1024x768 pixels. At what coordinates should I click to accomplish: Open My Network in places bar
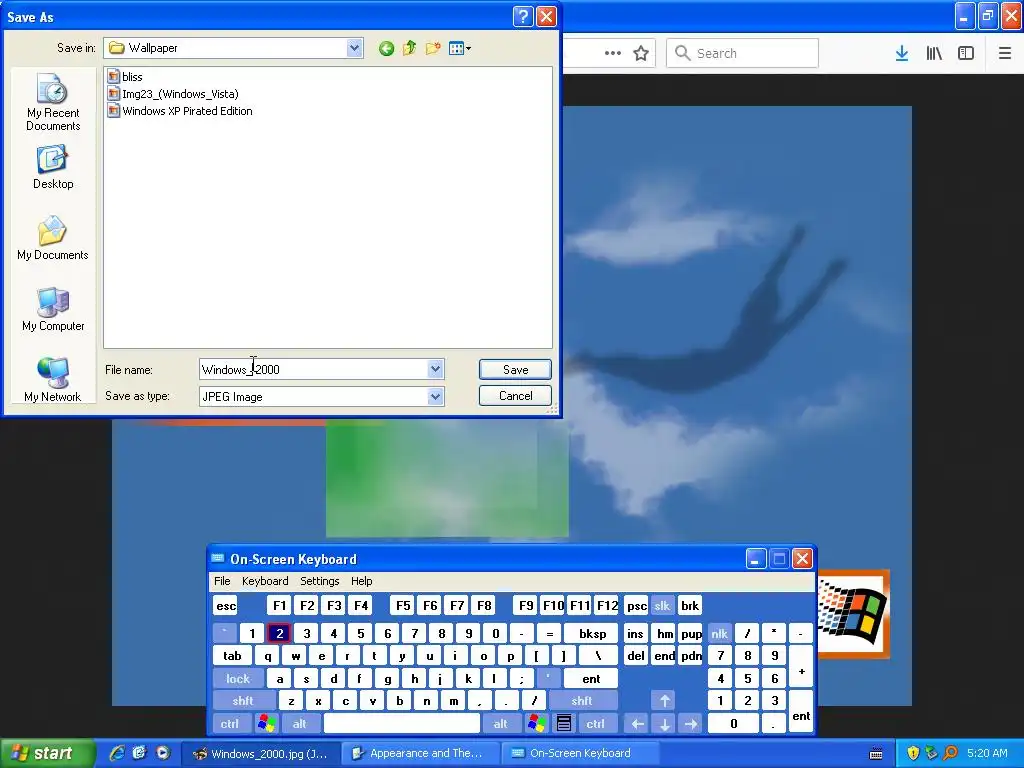coord(53,380)
